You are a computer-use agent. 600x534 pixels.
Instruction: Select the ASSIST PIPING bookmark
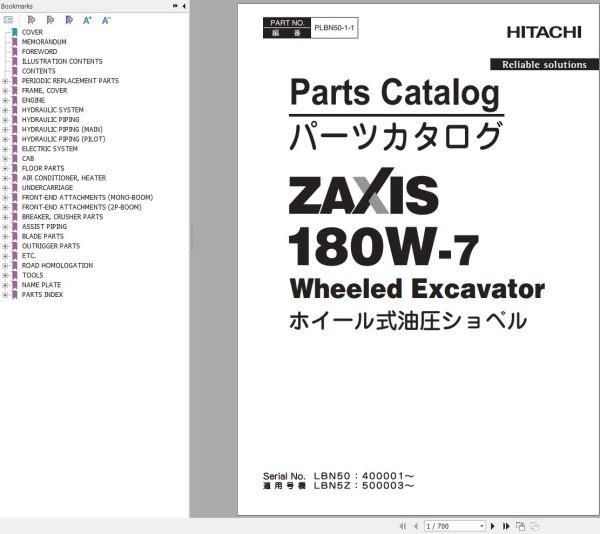pyautogui.click(x=44, y=226)
